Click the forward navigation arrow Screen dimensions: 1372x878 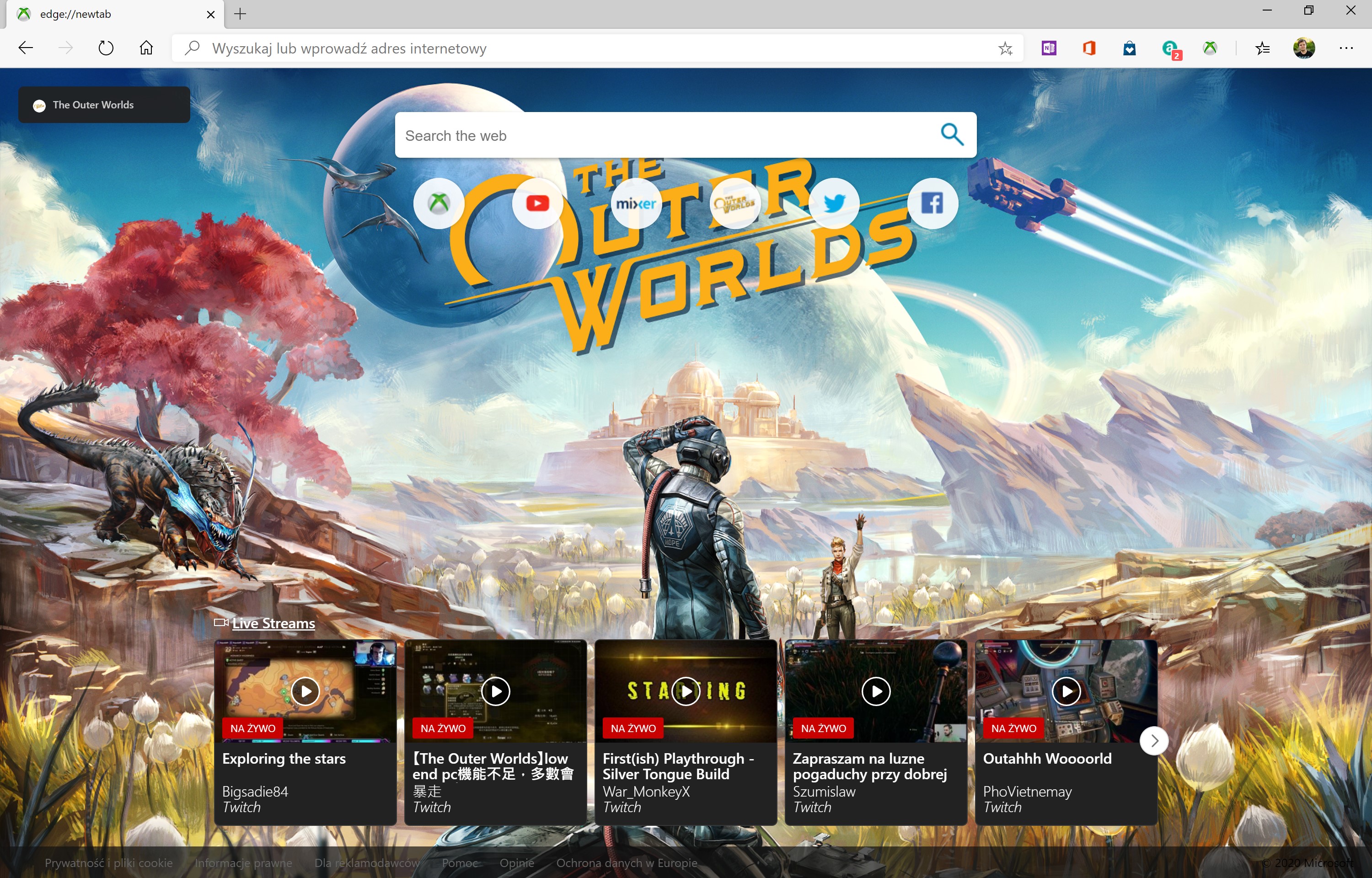[65, 48]
